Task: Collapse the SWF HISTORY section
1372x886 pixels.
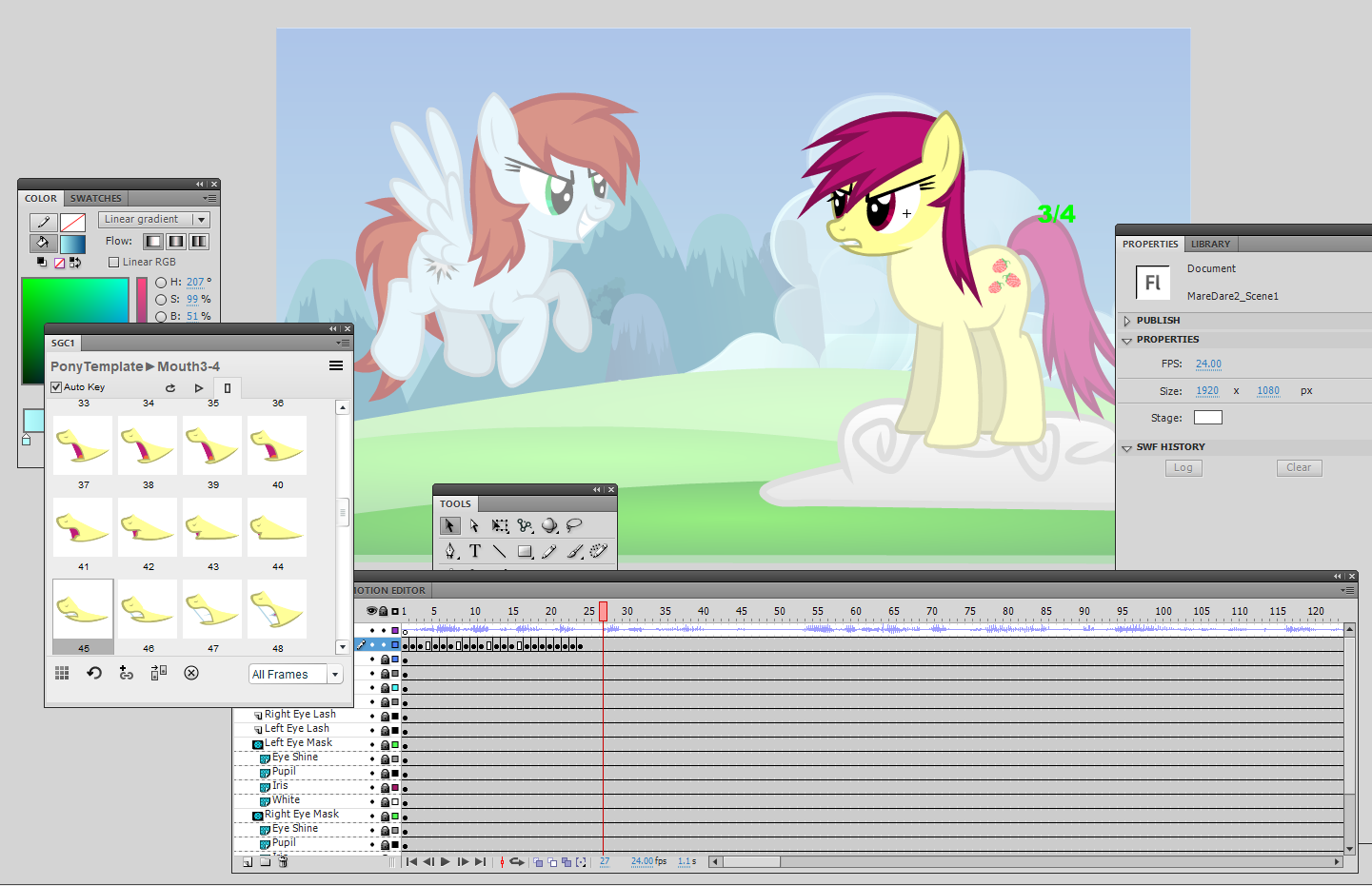Action: [x=1127, y=447]
